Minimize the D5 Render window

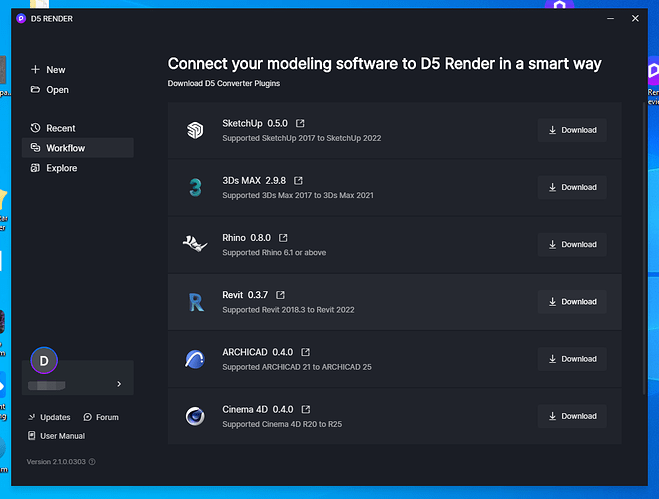click(x=610, y=18)
